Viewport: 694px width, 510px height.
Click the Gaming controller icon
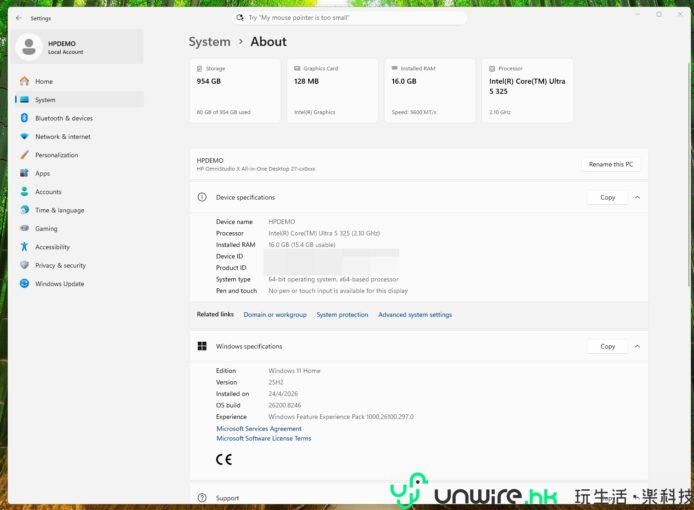[24, 228]
